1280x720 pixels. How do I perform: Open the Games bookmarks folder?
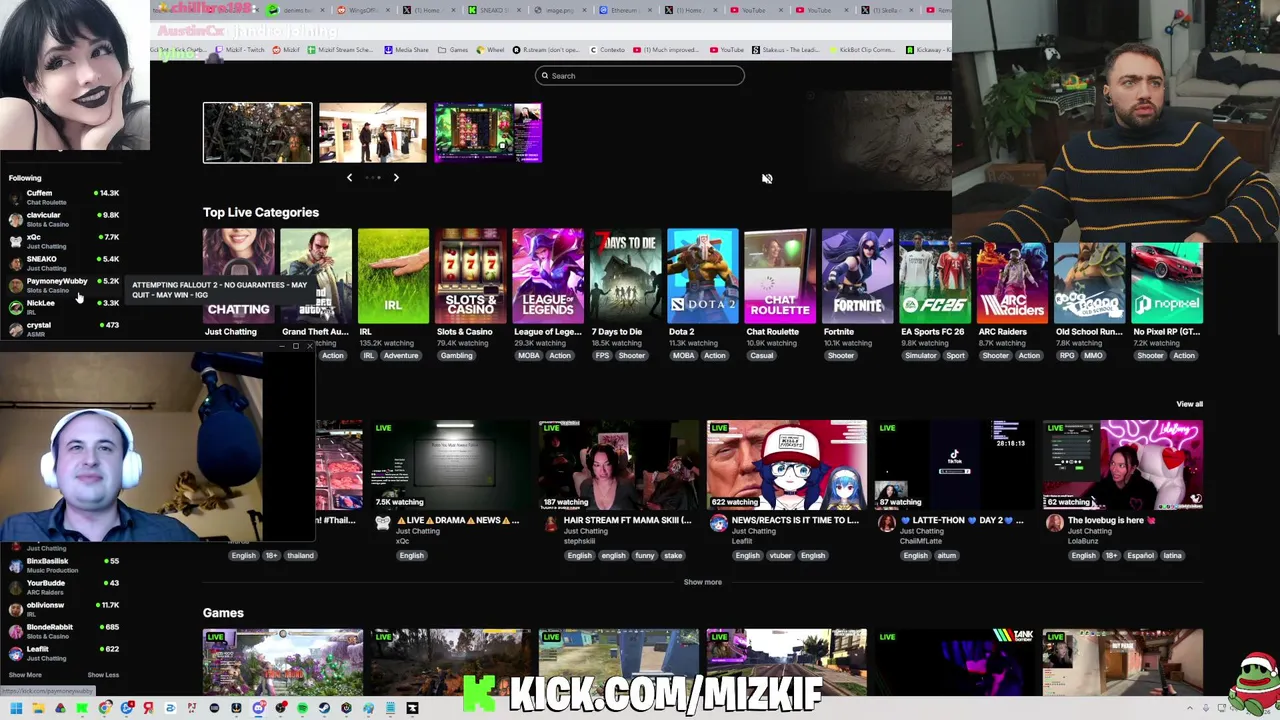[x=453, y=50]
